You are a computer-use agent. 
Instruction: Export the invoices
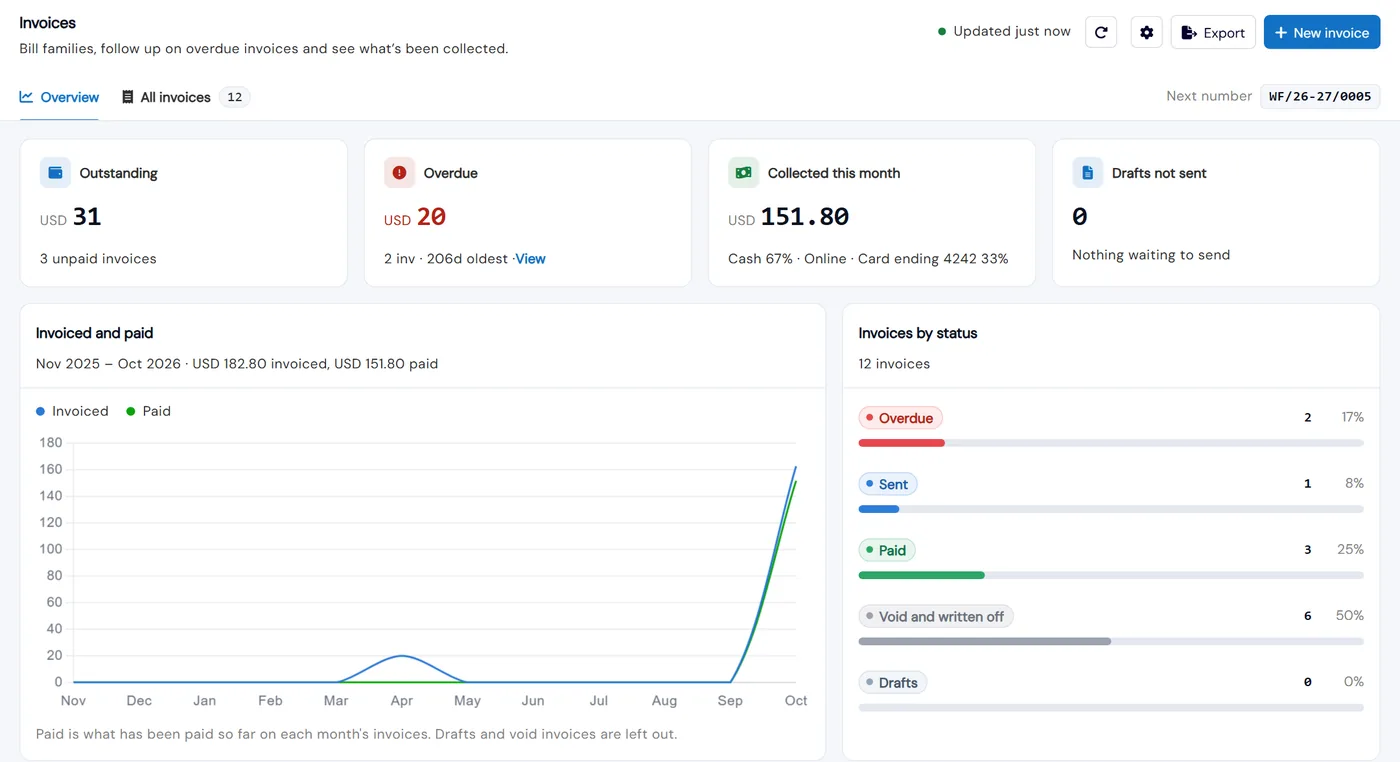(1213, 32)
